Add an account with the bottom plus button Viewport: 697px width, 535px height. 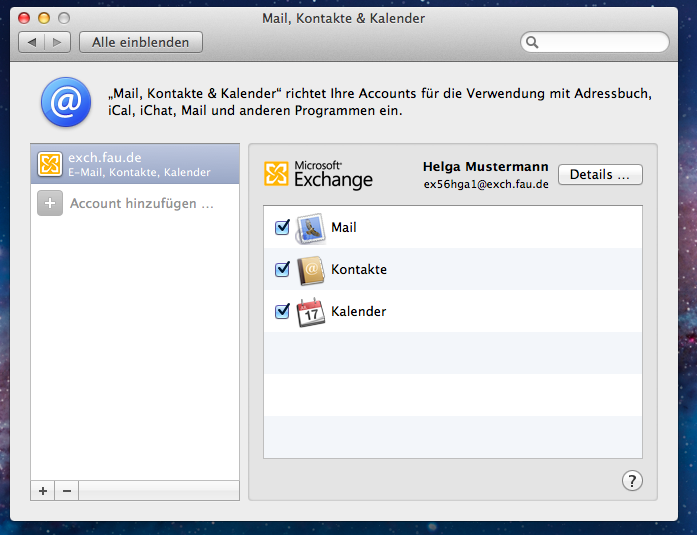(43, 491)
